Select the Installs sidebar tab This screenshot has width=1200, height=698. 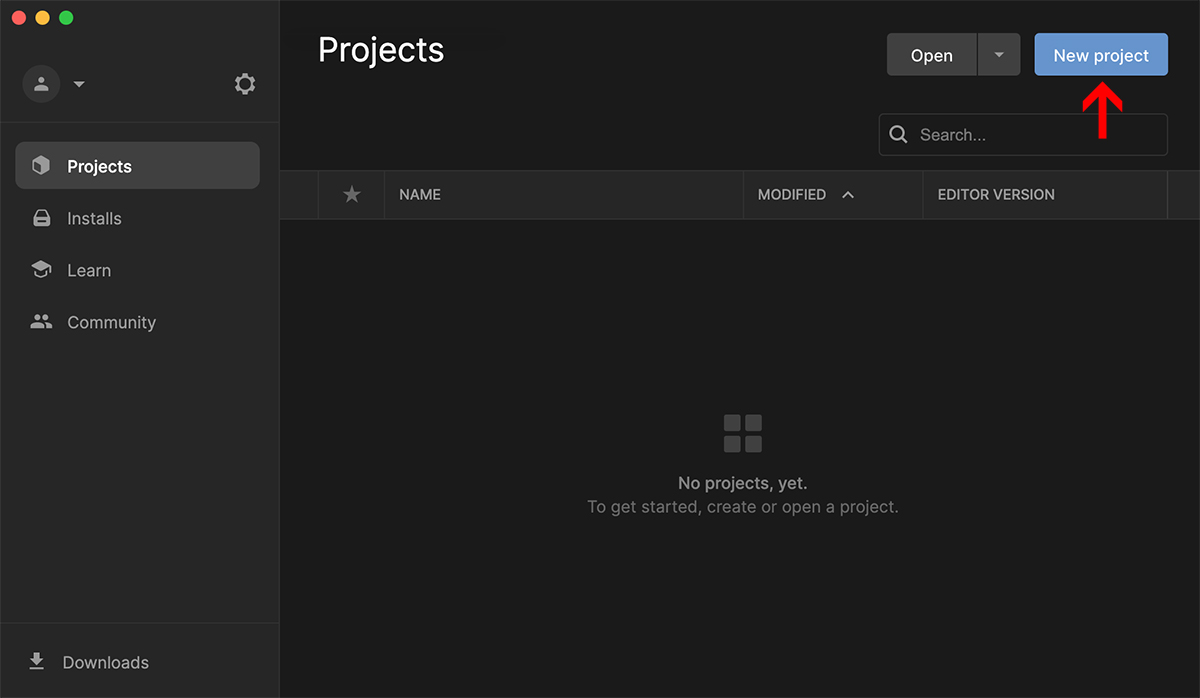(x=94, y=218)
